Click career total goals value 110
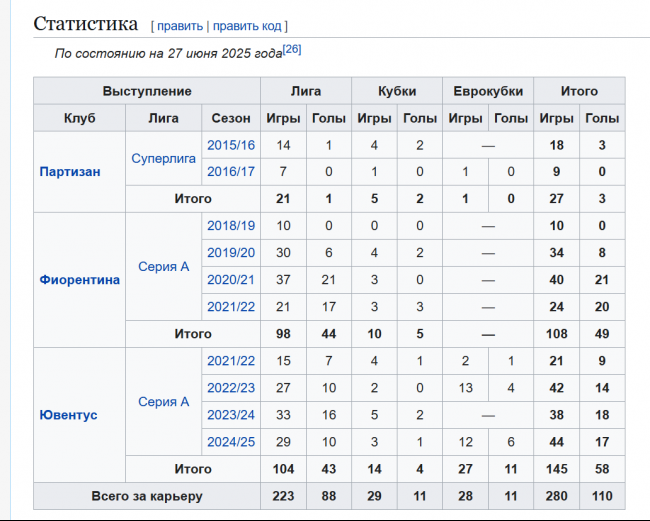Image resolution: width=650 pixels, height=521 pixels. 602,496
